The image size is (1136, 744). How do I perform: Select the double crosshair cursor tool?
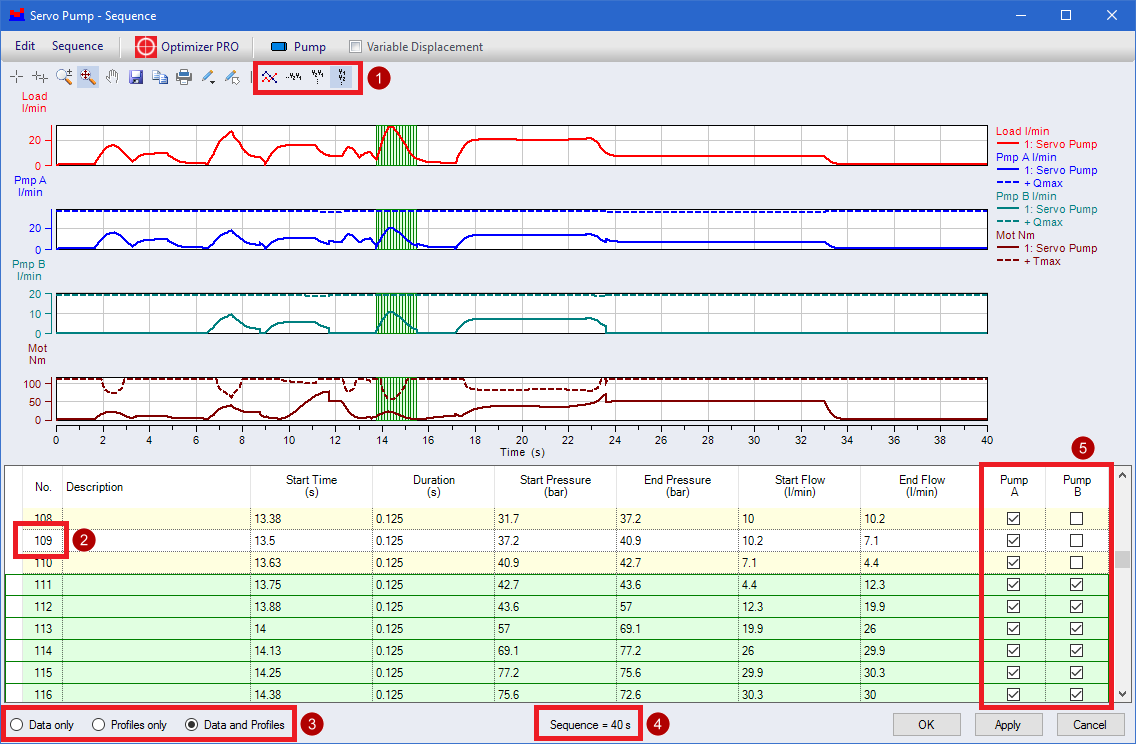tap(41, 77)
